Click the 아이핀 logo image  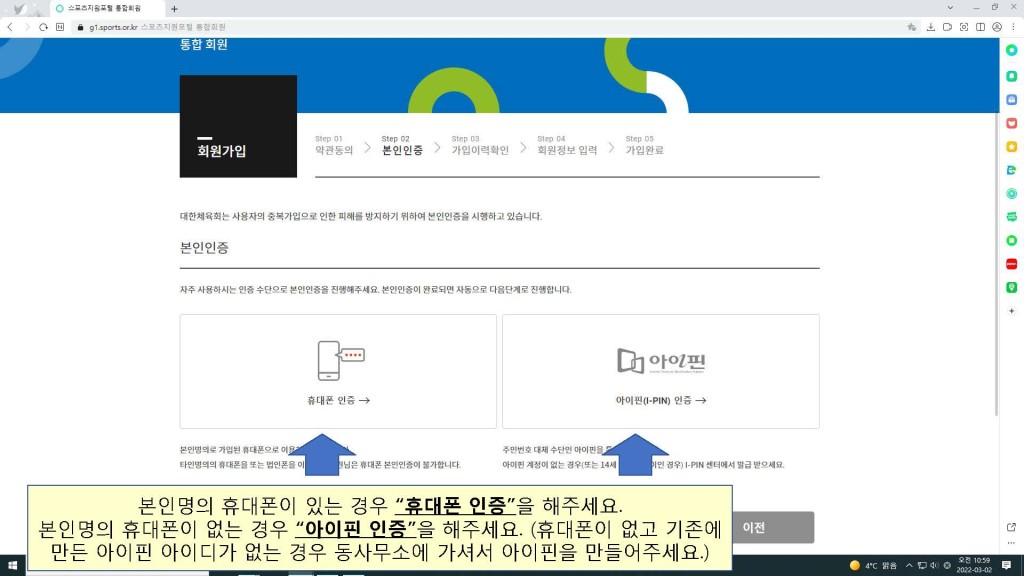tap(661, 360)
